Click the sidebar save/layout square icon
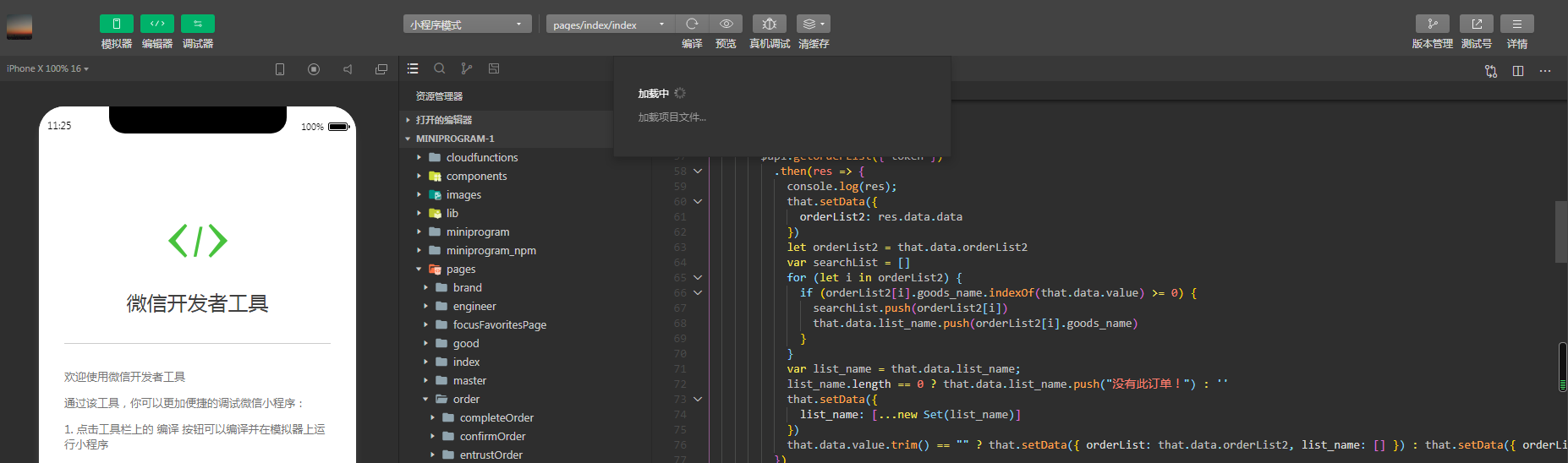 [x=494, y=68]
